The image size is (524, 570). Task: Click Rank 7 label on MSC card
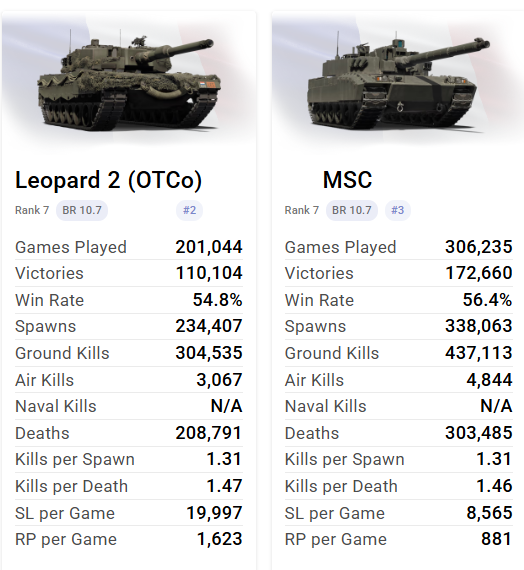(x=302, y=210)
